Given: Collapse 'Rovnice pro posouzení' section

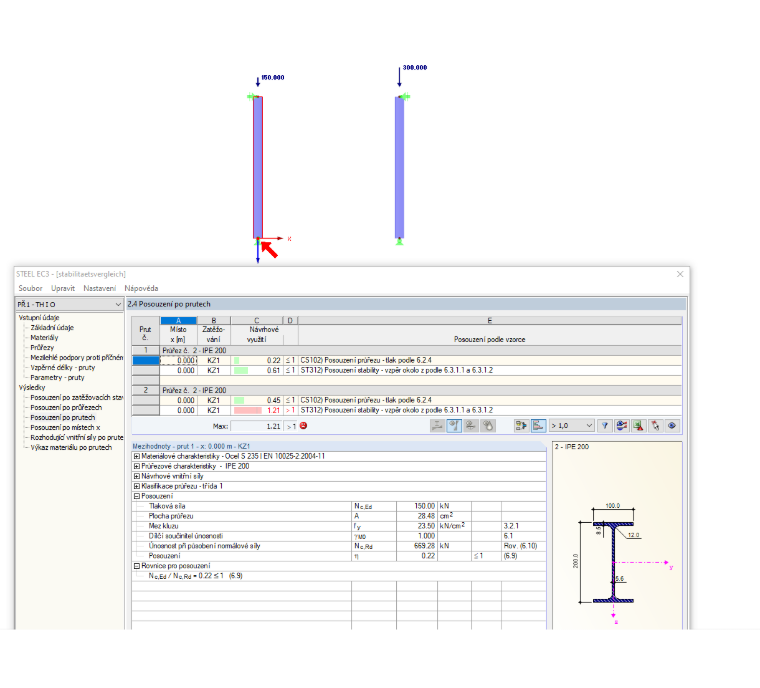Looking at the screenshot, I should click(137, 566).
